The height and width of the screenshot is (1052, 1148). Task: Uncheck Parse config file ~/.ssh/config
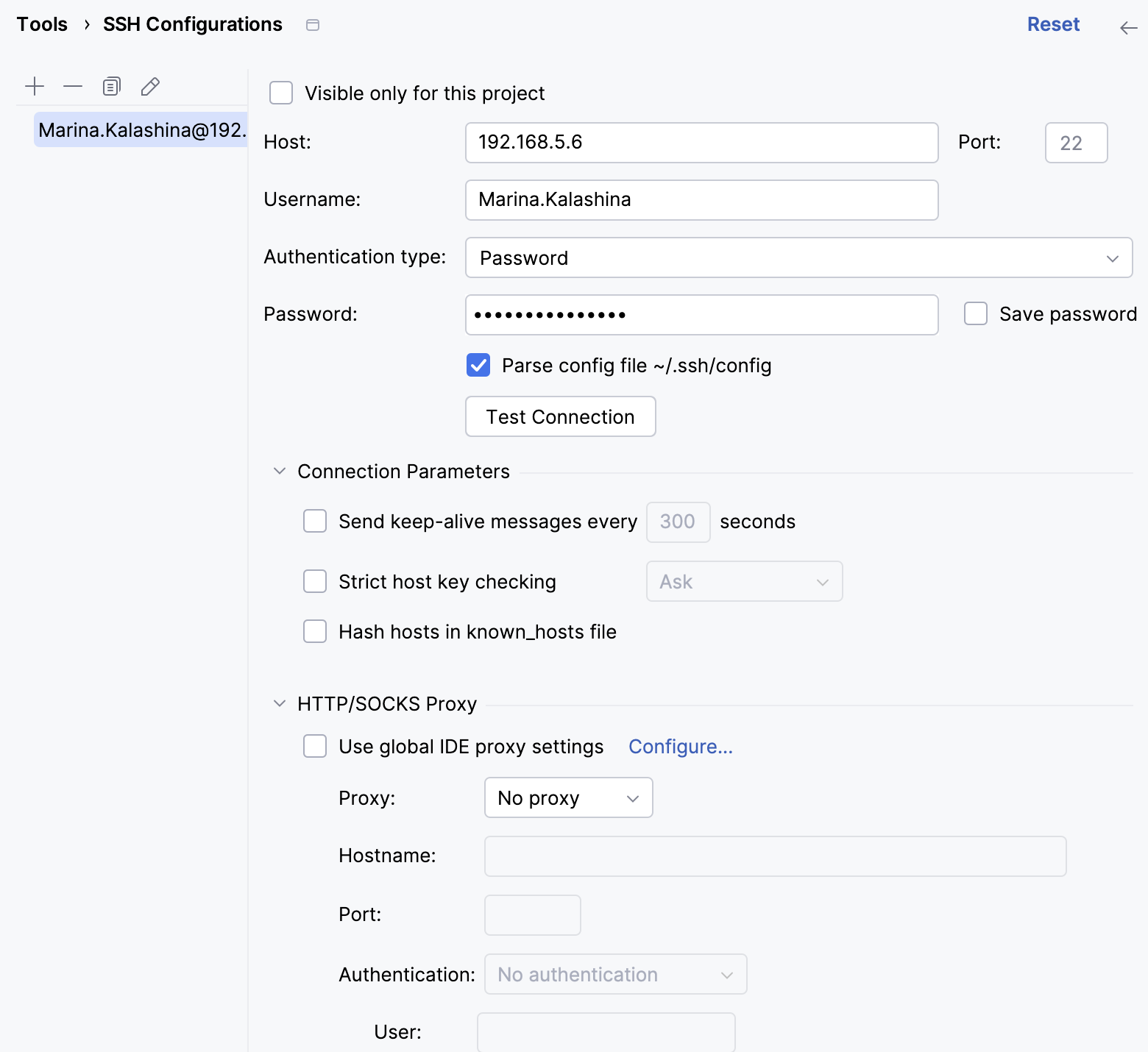coord(478,365)
